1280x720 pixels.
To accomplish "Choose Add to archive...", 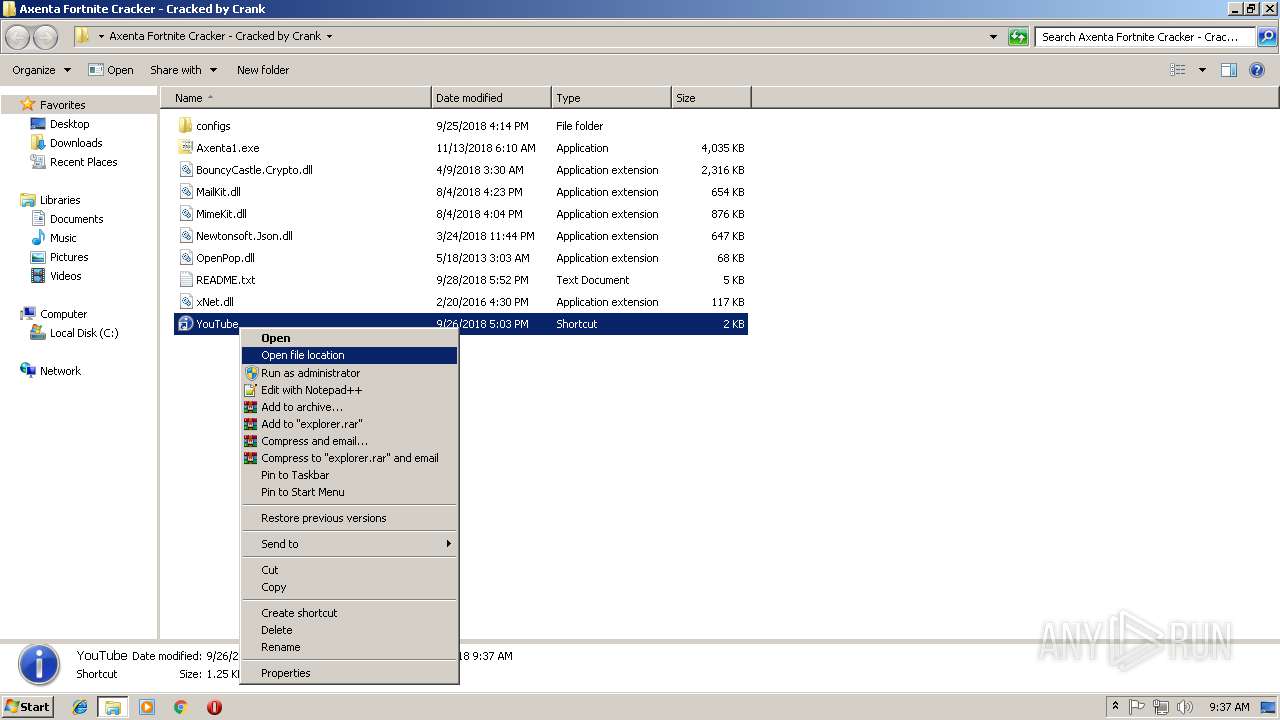I will coord(349,407).
